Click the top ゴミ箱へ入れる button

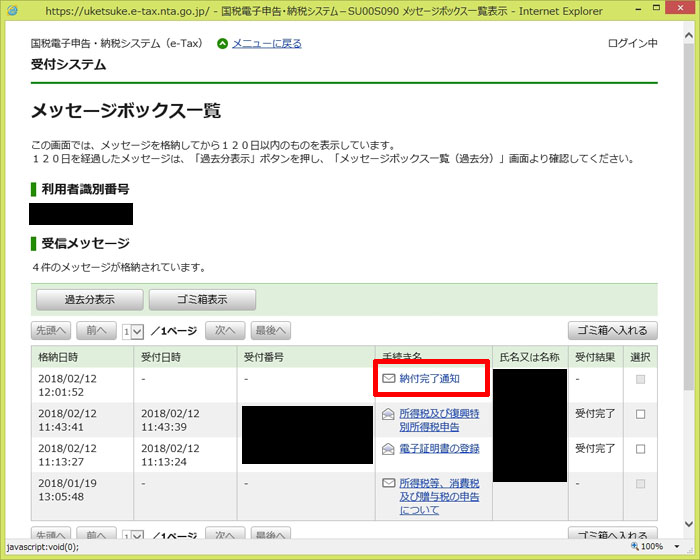[x=612, y=330]
